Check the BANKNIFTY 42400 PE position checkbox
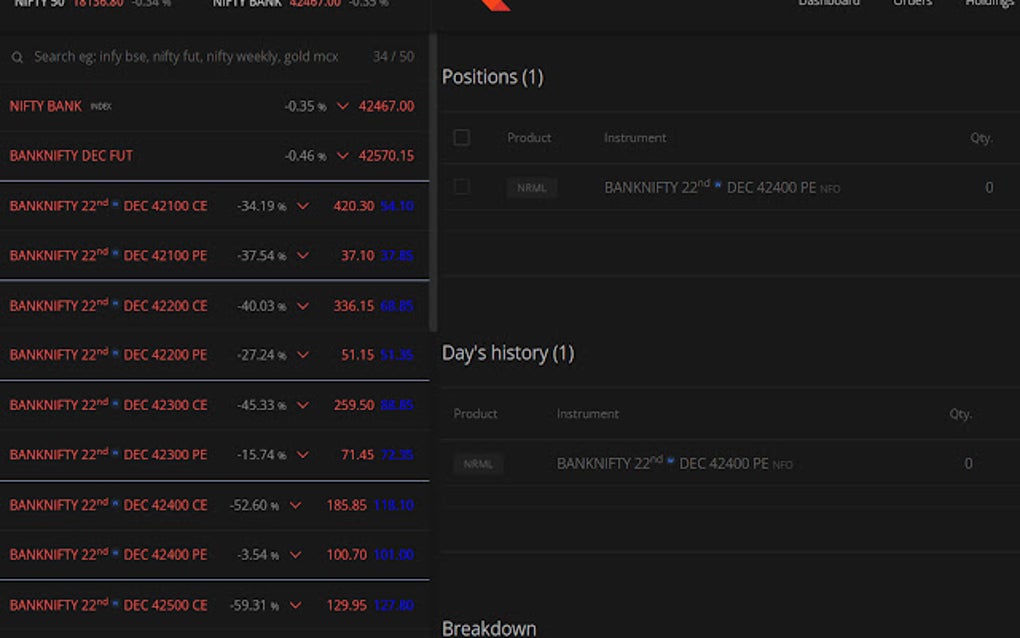This screenshot has height=638, width=1020. [461, 187]
